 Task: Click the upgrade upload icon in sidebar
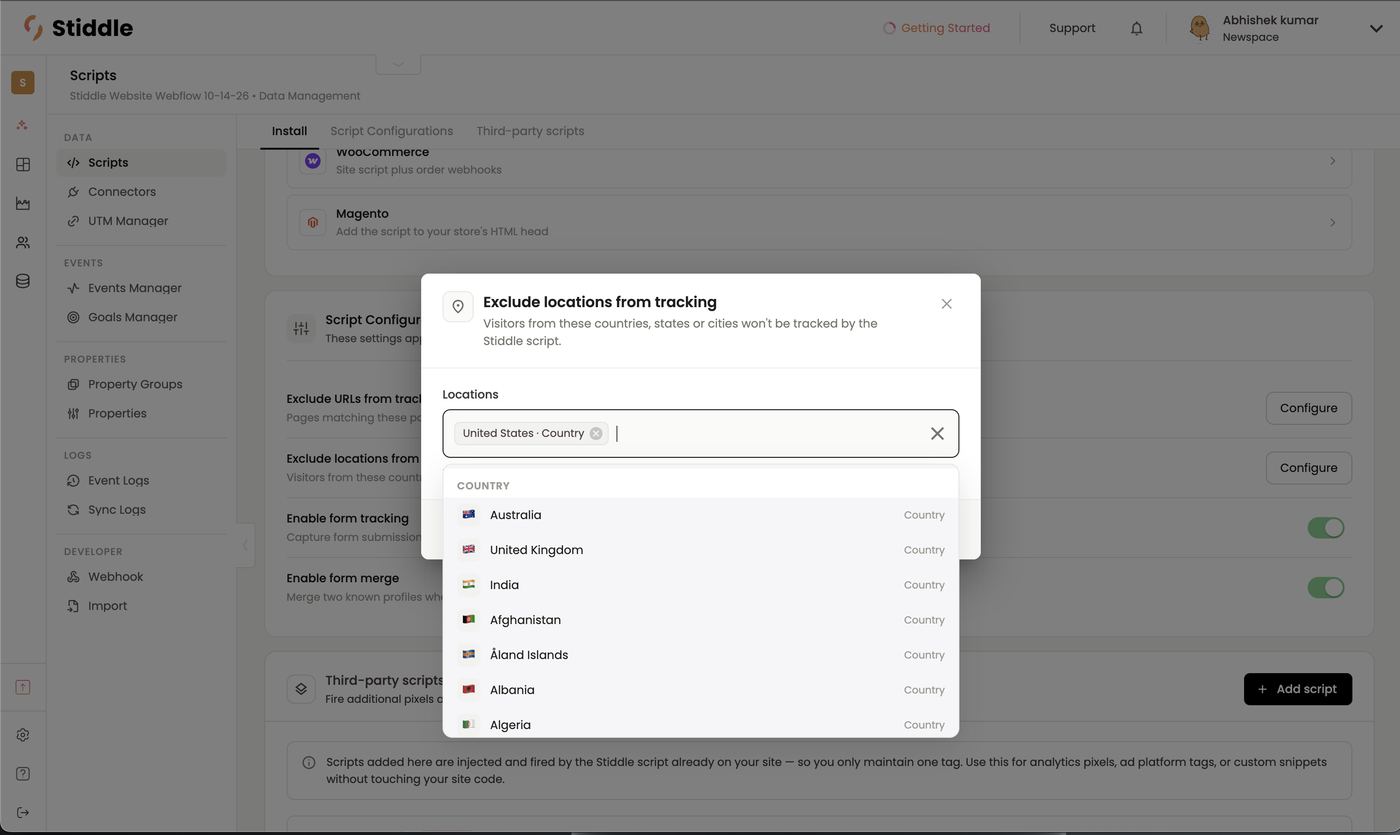23,687
